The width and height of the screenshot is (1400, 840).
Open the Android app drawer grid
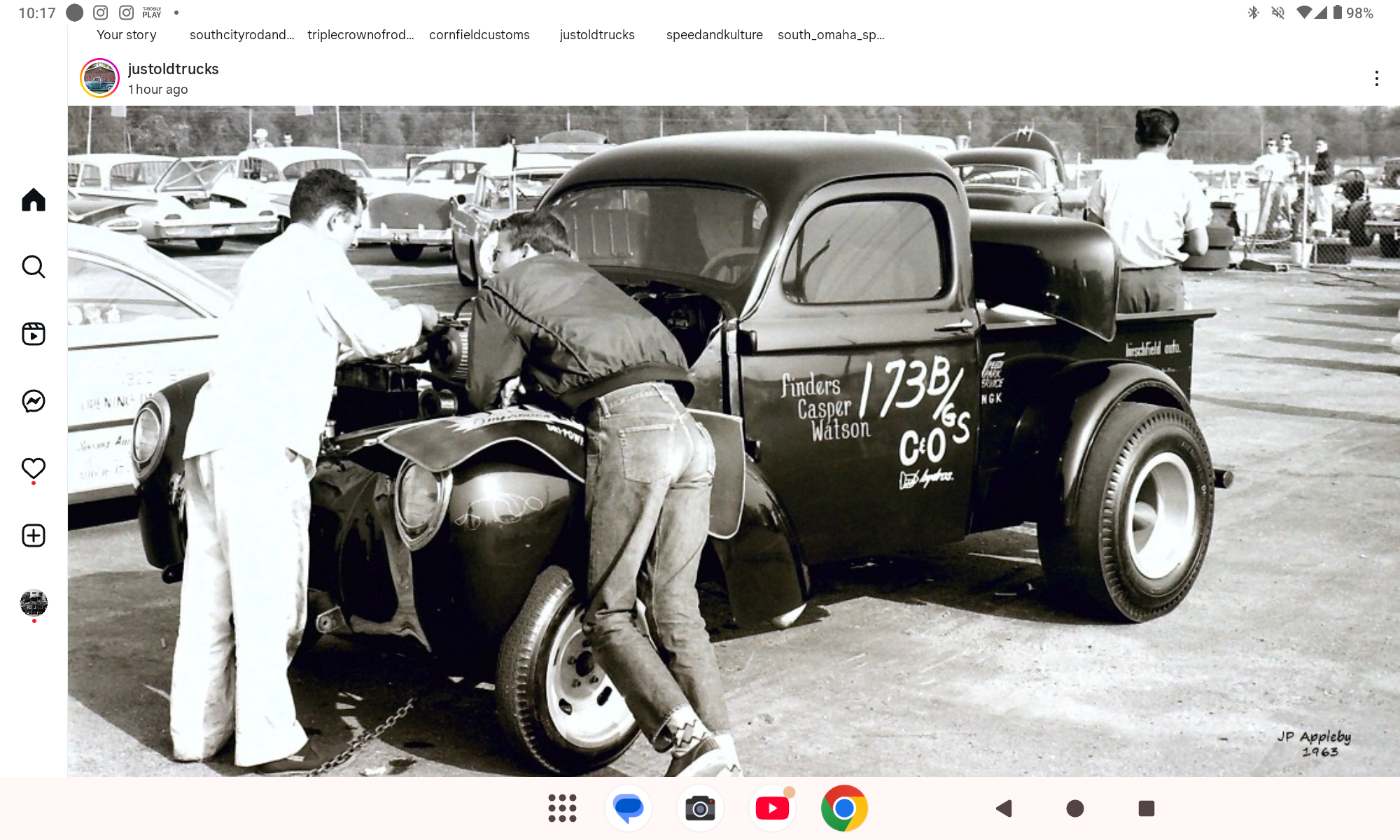click(x=562, y=808)
